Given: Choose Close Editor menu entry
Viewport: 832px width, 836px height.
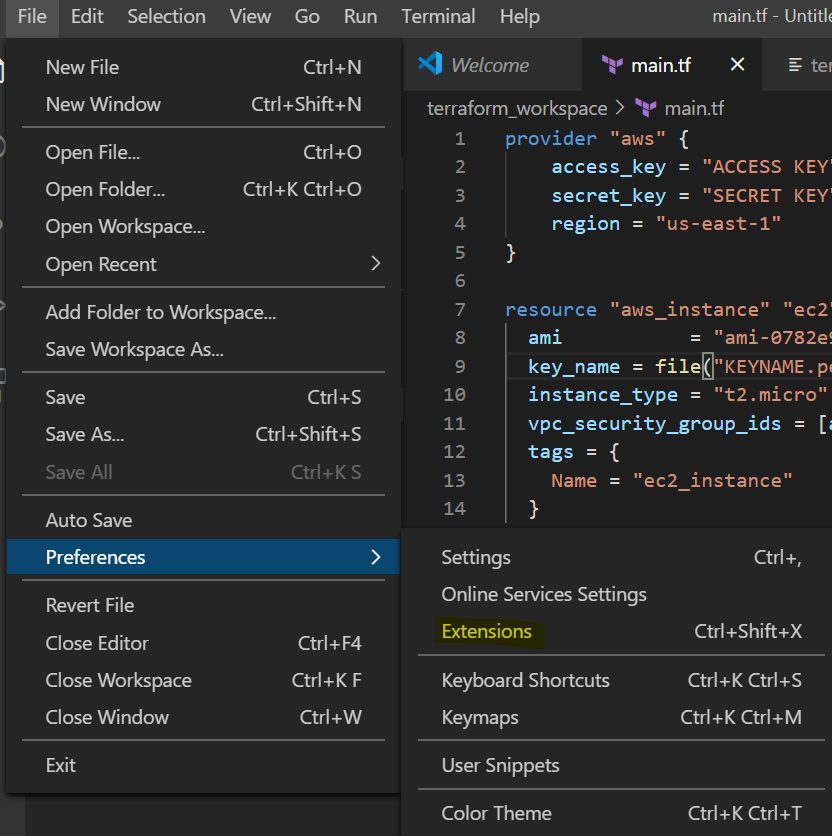Looking at the screenshot, I should (x=203, y=644).
